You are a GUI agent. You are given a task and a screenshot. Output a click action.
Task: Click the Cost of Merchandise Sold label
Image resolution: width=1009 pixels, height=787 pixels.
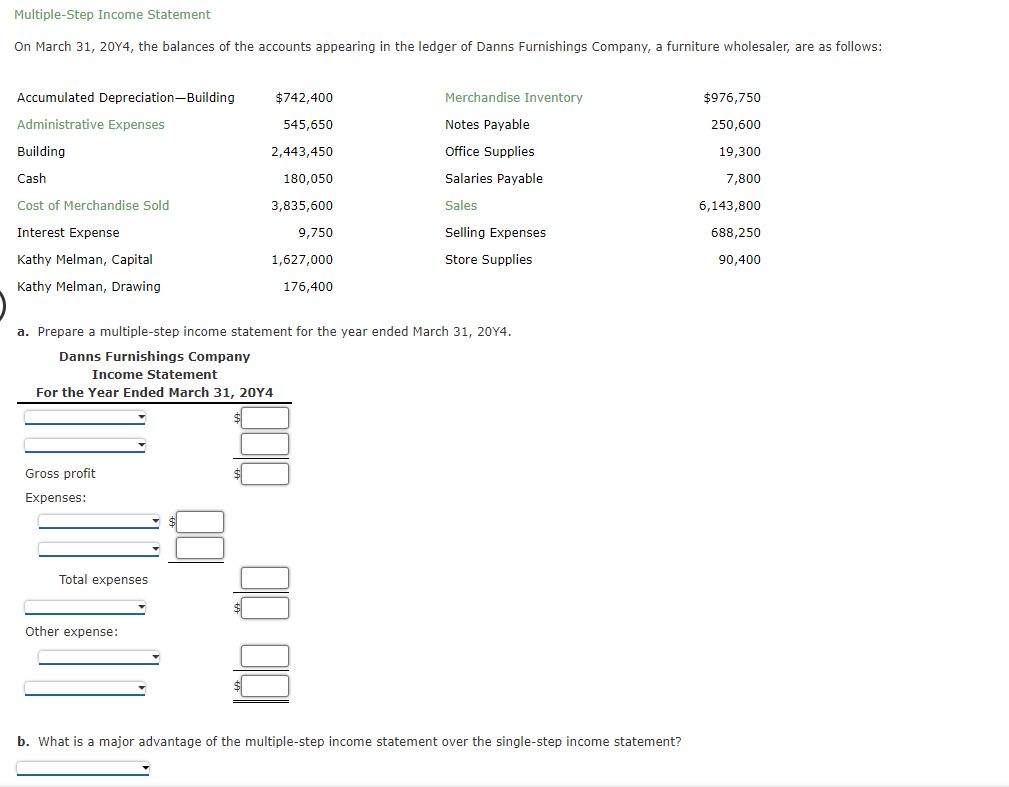click(x=92, y=205)
